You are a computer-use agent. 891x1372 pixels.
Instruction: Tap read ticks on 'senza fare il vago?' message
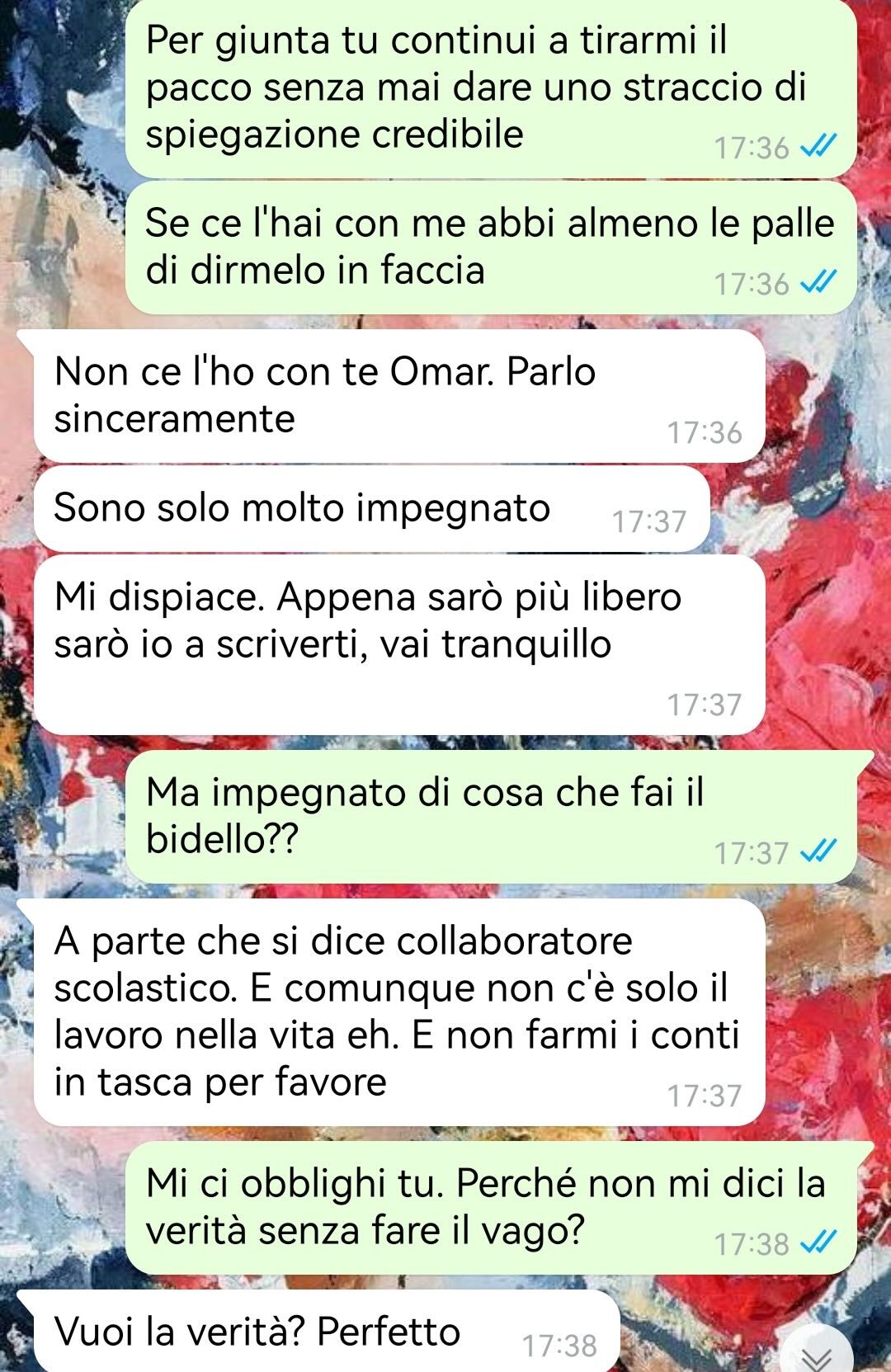(819, 1242)
